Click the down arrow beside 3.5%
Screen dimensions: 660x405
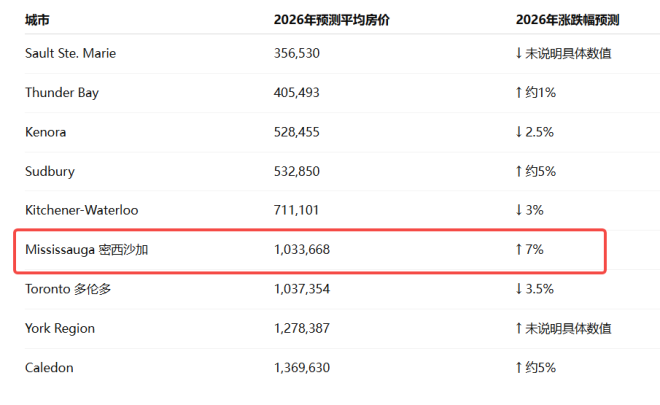(518, 289)
